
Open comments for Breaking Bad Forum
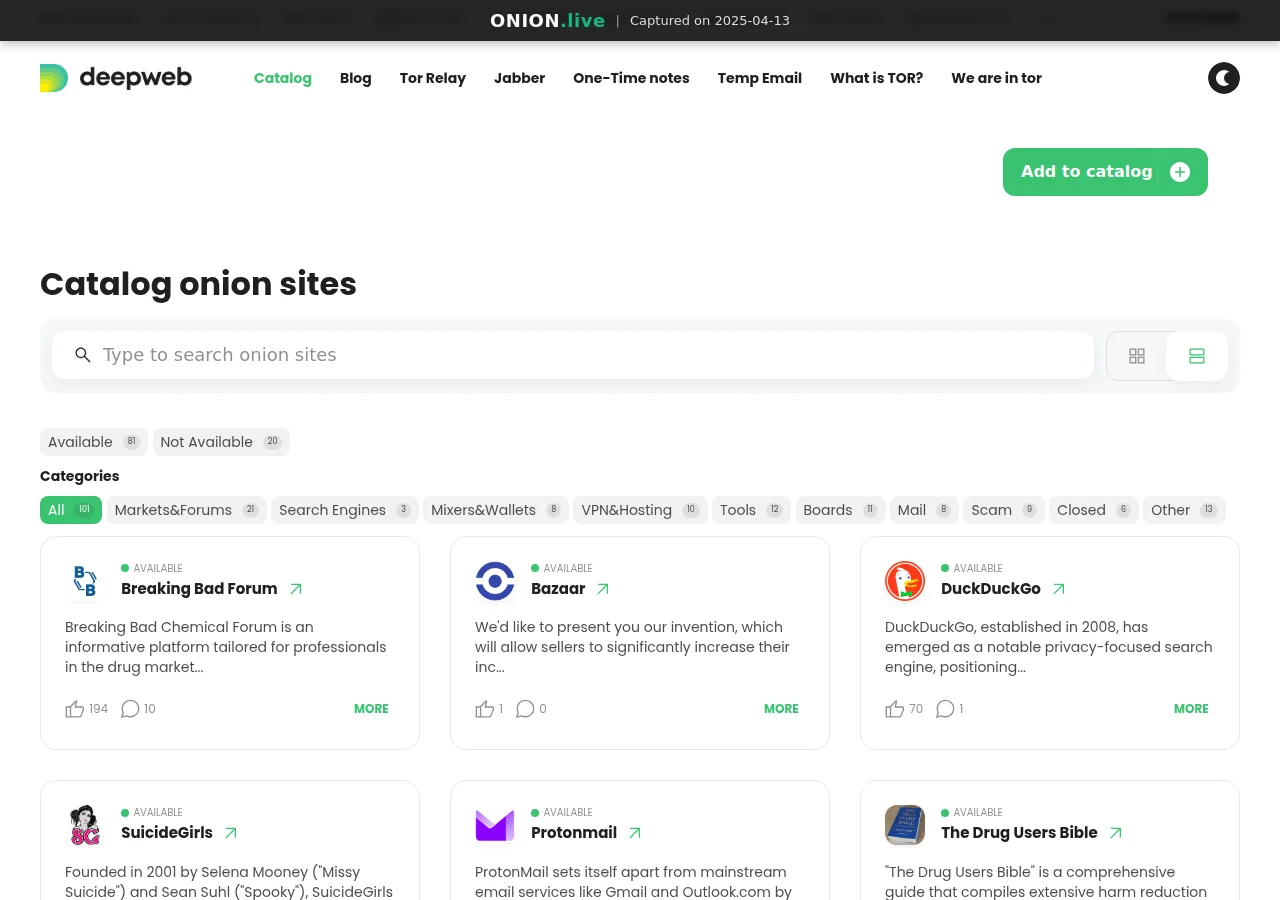pos(130,709)
